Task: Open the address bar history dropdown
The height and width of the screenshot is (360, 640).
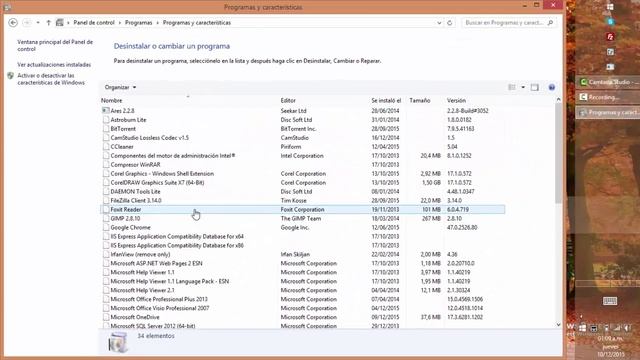Action: coord(439,23)
